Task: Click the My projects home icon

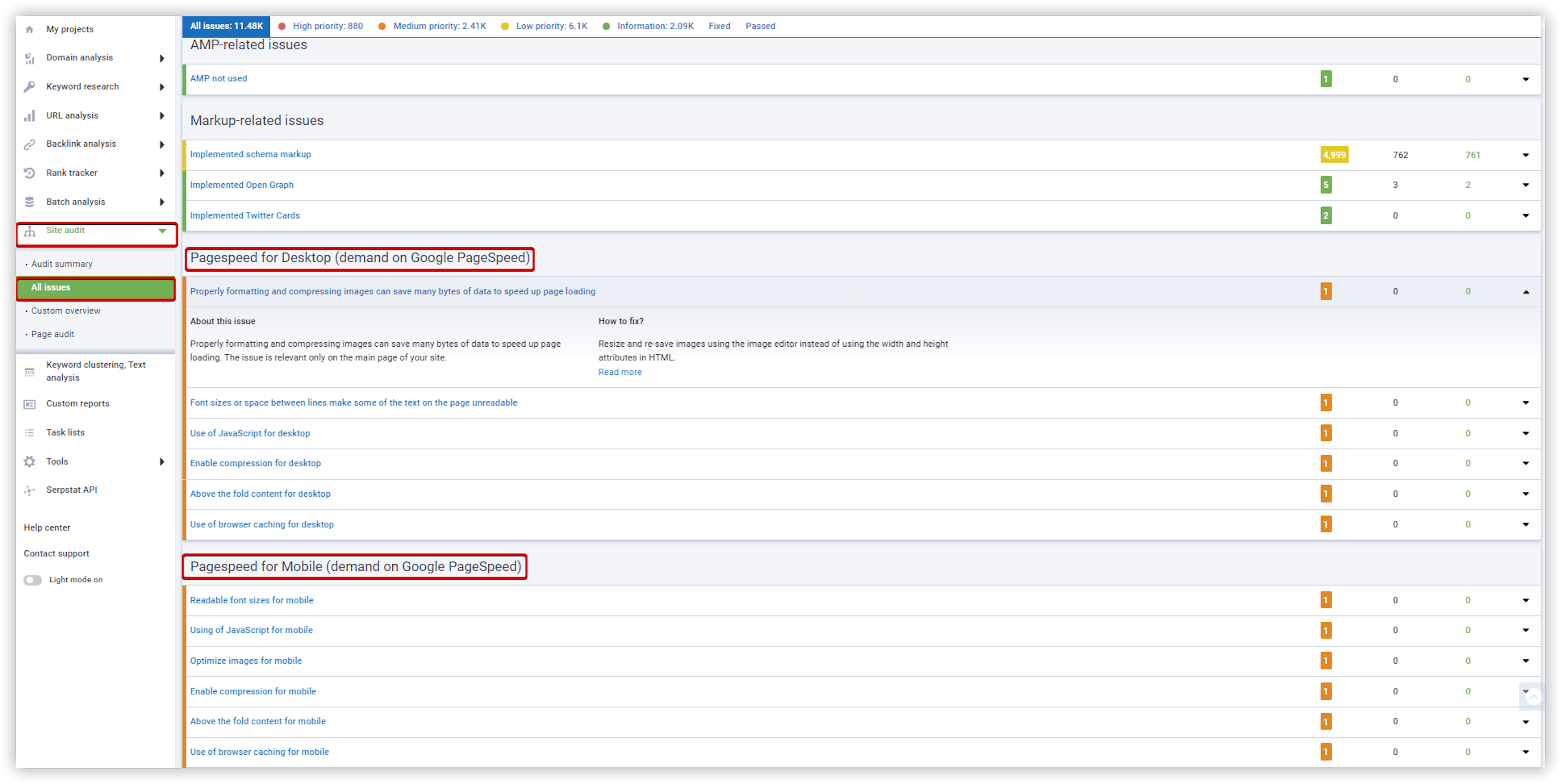Action: 29,29
